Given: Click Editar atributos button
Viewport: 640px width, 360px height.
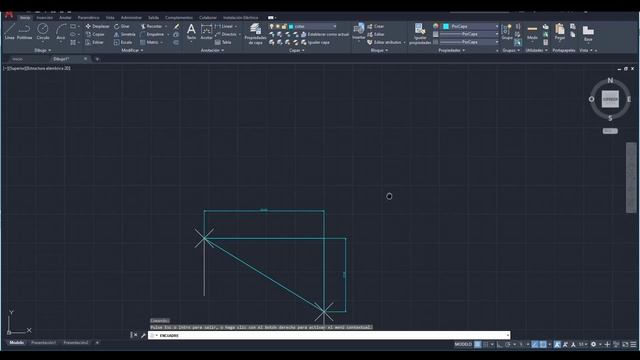Looking at the screenshot, I should point(384,42).
